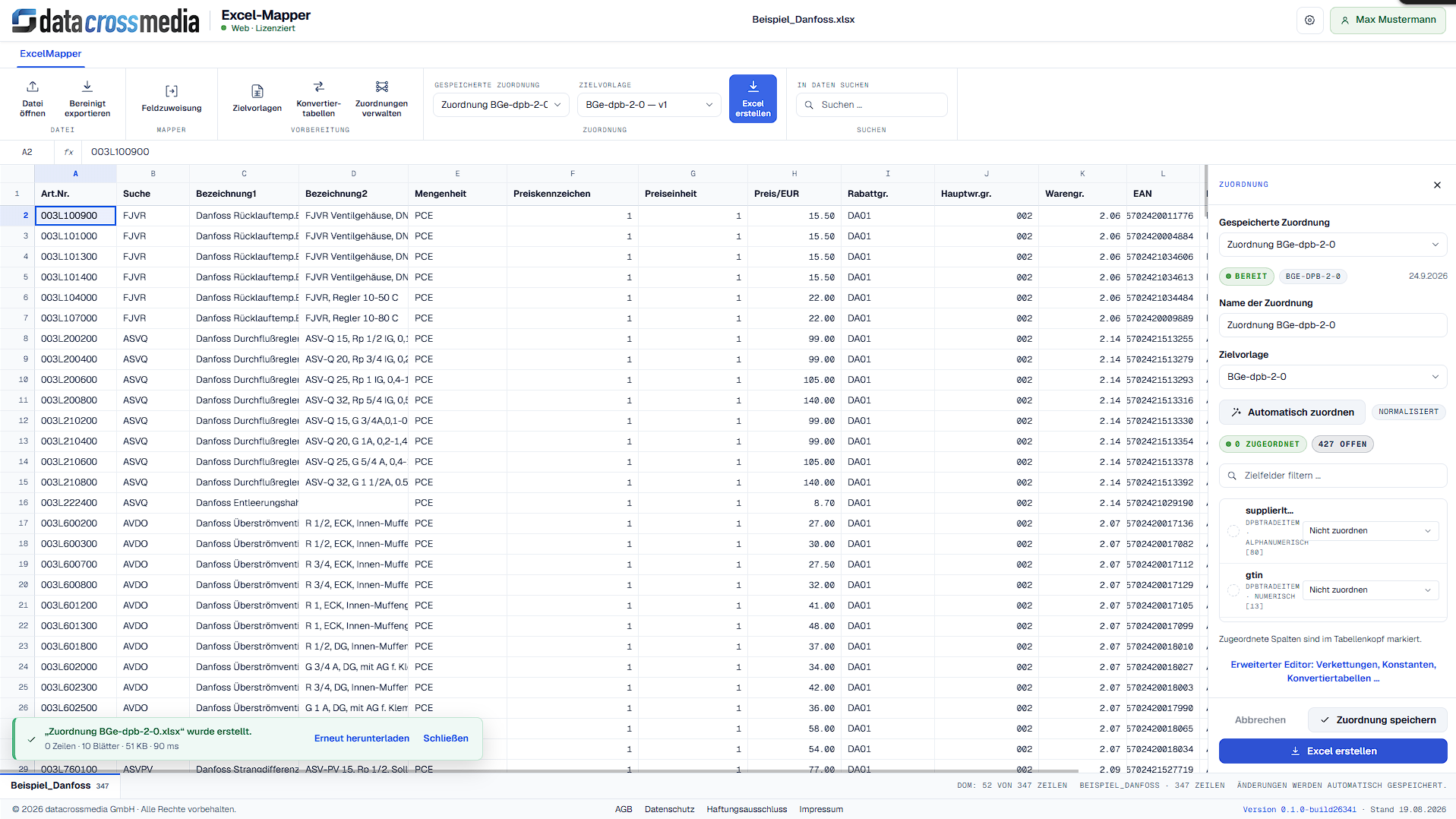This screenshot has height=819, width=1456.
Task: Edit Name der Zuordnung field
Action: pyautogui.click(x=1333, y=325)
